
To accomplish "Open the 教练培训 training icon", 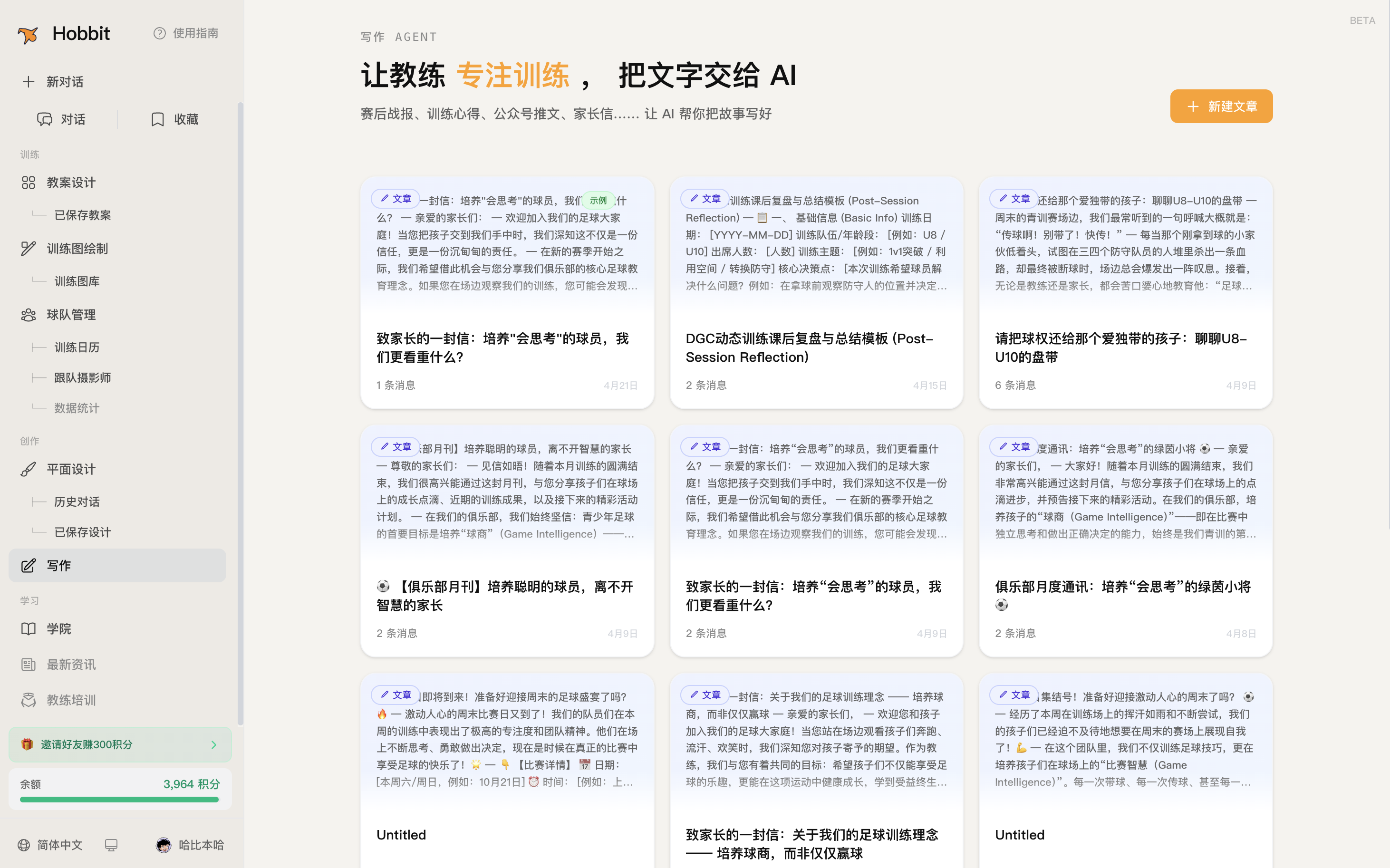I will click(28, 700).
